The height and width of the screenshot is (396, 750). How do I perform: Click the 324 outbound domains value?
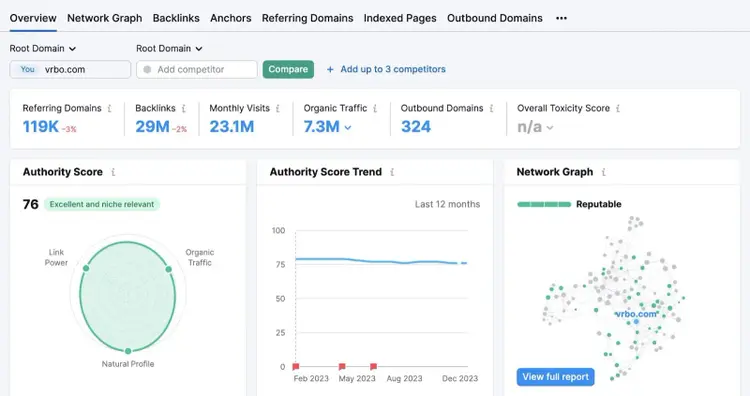point(416,127)
